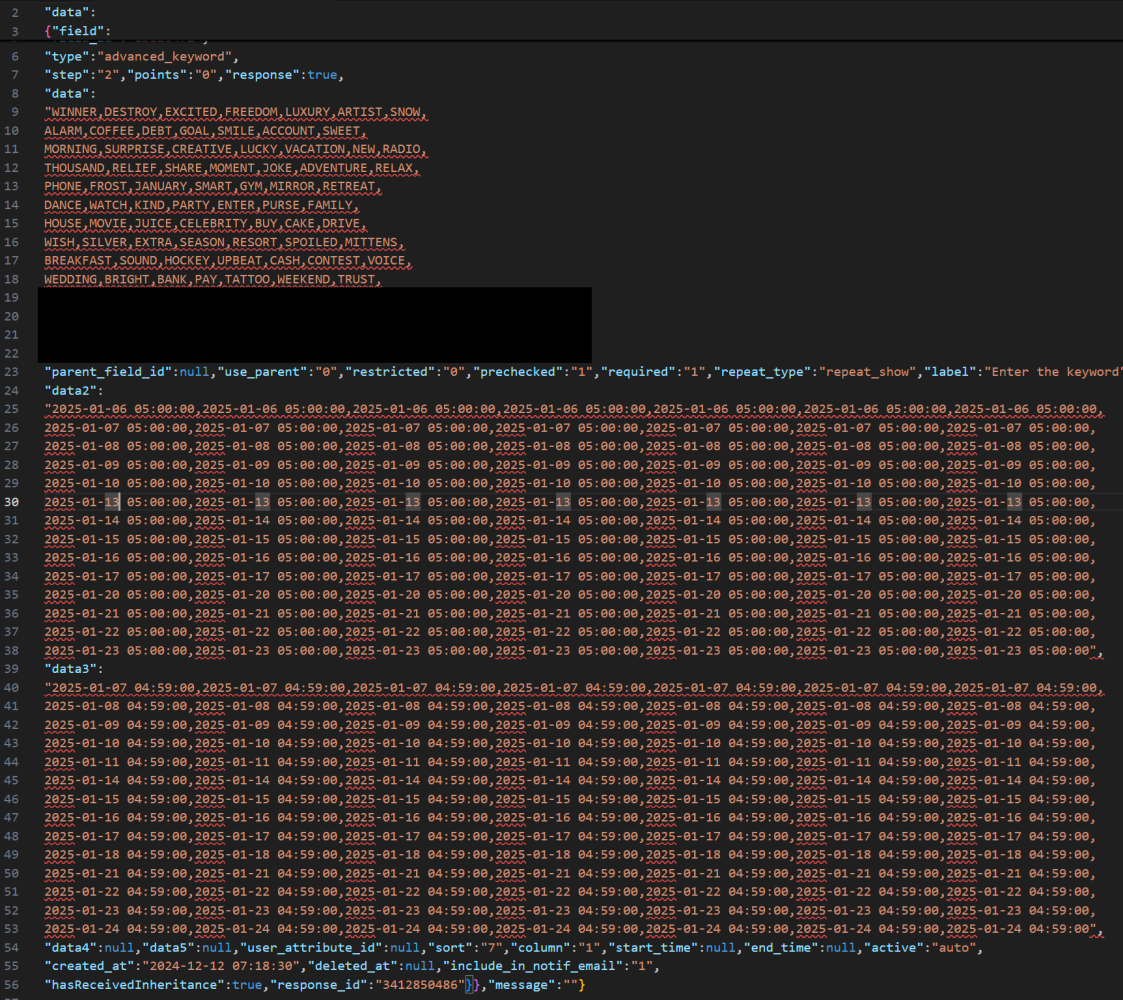The height and width of the screenshot is (1000, 1123).
Task: Click the word WEDDING
Action: pyautogui.click(x=71, y=279)
